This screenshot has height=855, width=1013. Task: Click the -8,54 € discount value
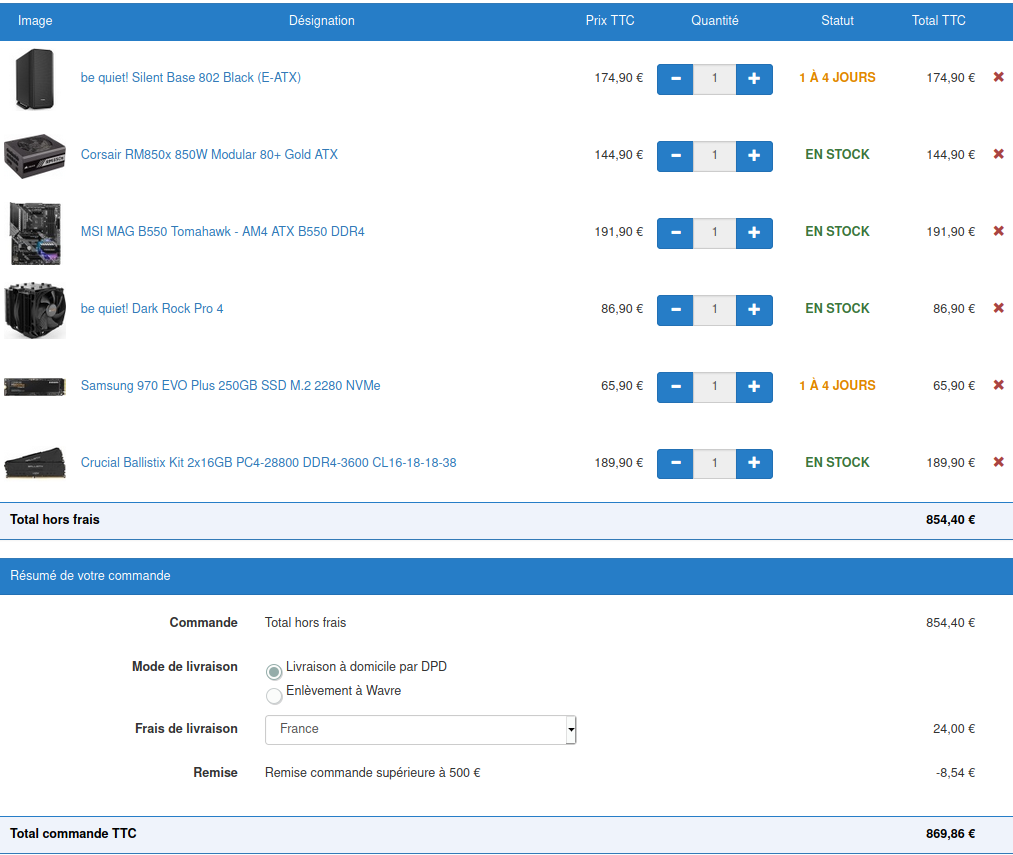pyautogui.click(x=956, y=773)
